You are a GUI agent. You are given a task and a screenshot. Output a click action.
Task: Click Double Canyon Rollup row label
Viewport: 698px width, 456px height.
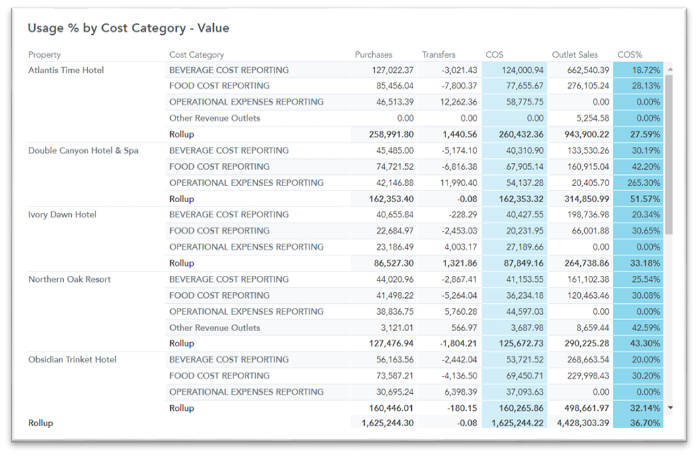(182, 199)
